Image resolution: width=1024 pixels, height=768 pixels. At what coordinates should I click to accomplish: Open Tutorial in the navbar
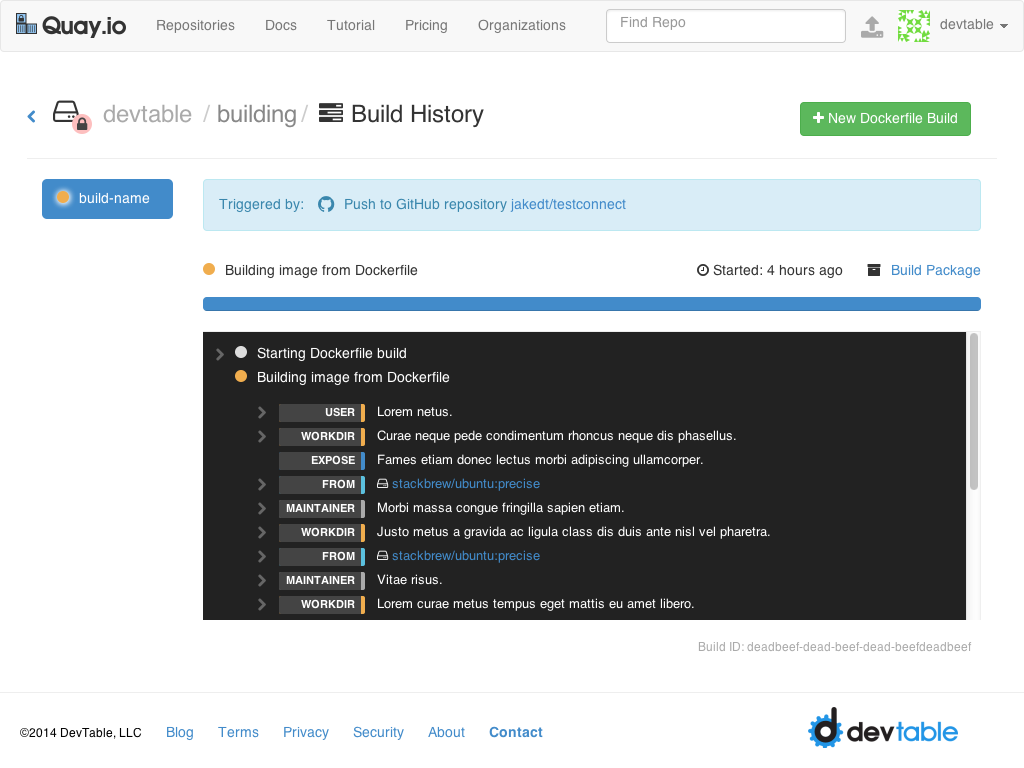pyautogui.click(x=351, y=25)
